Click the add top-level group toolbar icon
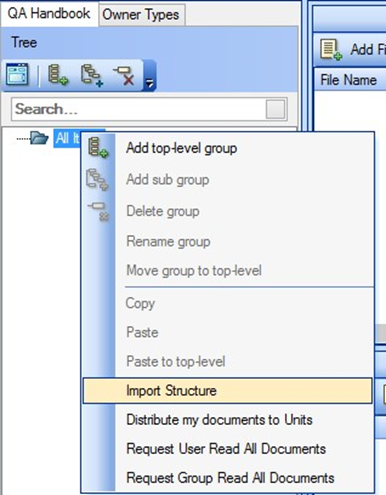This screenshot has width=386, height=495. (x=58, y=75)
